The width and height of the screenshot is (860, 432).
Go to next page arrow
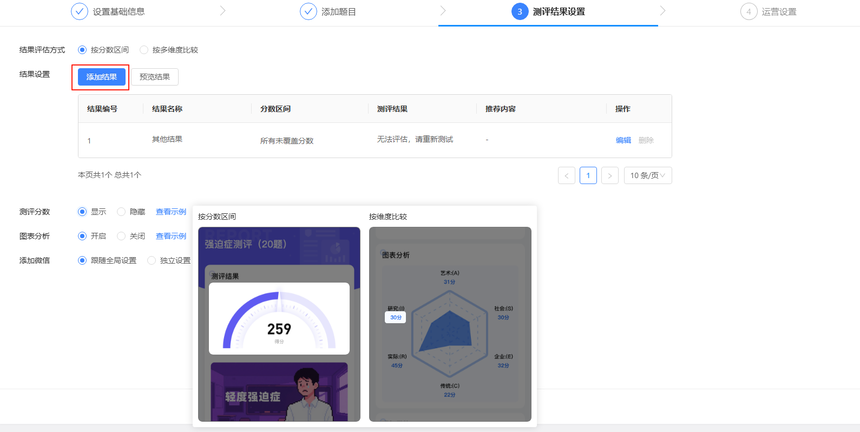610,175
